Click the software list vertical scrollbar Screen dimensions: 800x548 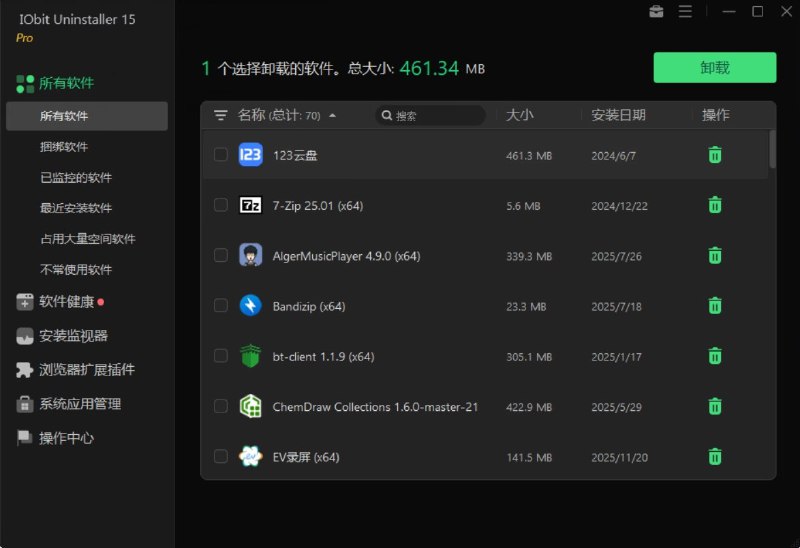tap(772, 150)
